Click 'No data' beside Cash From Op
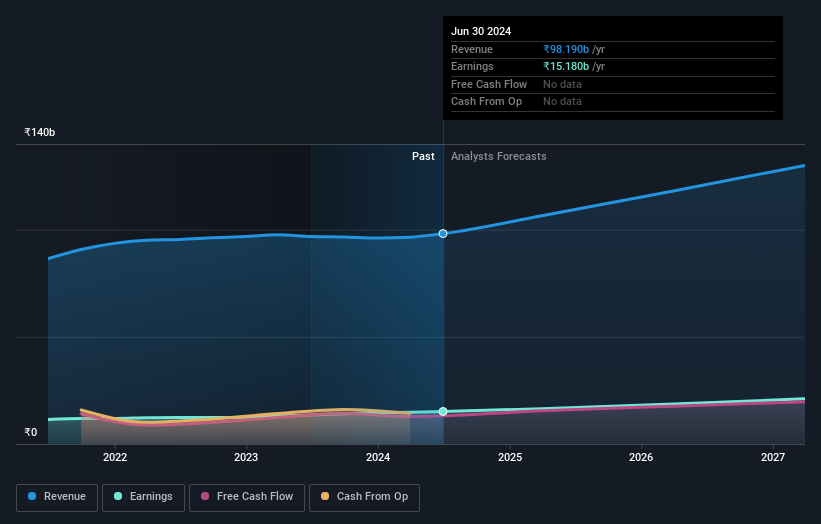 pyautogui.click(x=562, y=102)
